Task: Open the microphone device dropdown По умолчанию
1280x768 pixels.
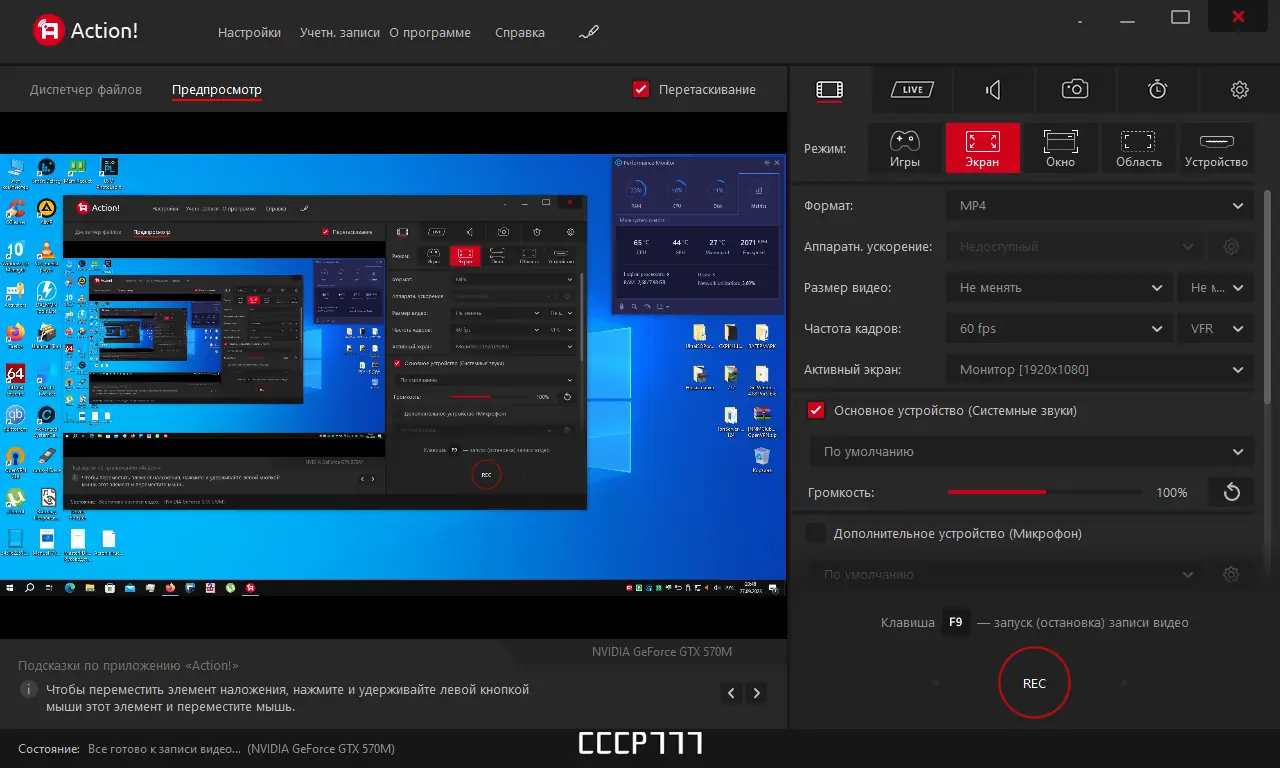Action: click(1007, 575)
